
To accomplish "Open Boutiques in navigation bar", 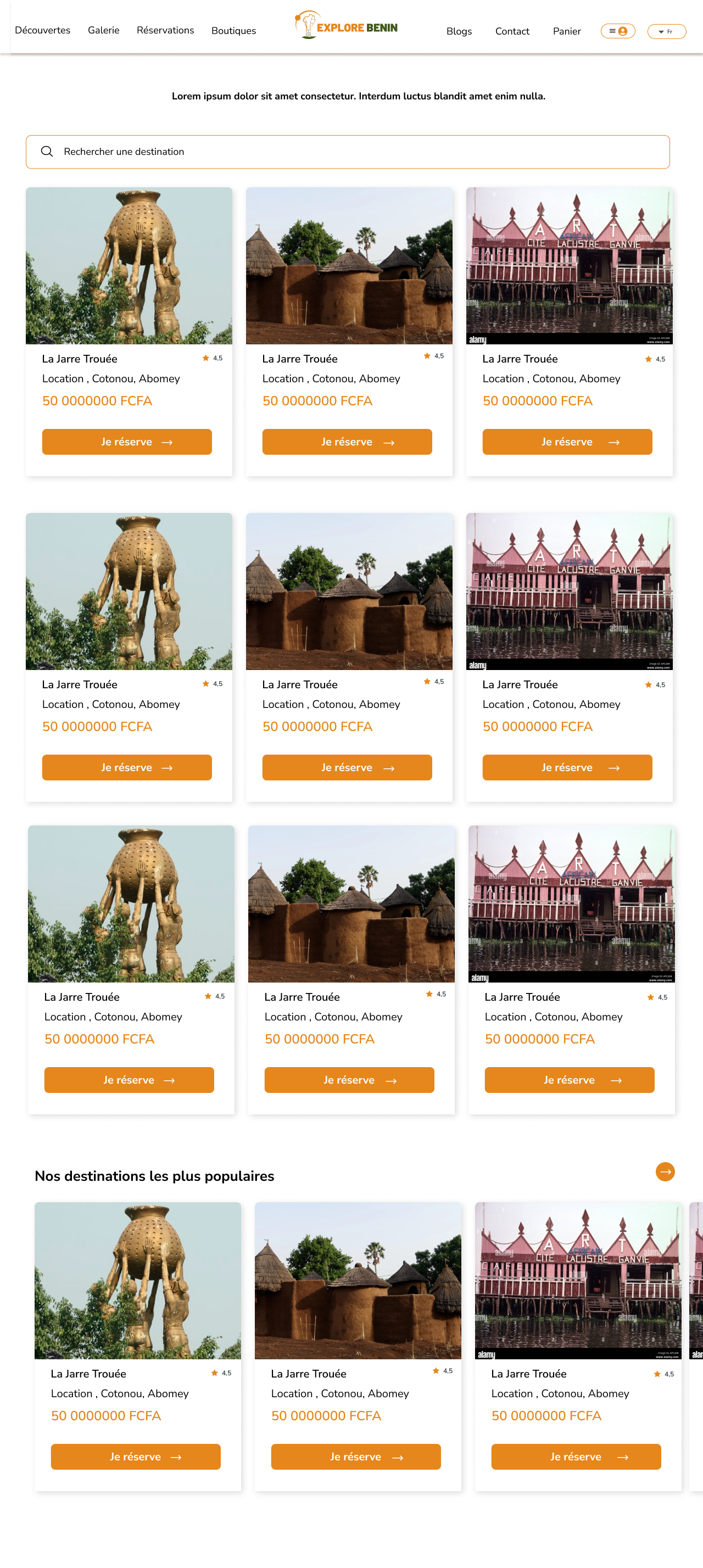I will coord(234,31).
